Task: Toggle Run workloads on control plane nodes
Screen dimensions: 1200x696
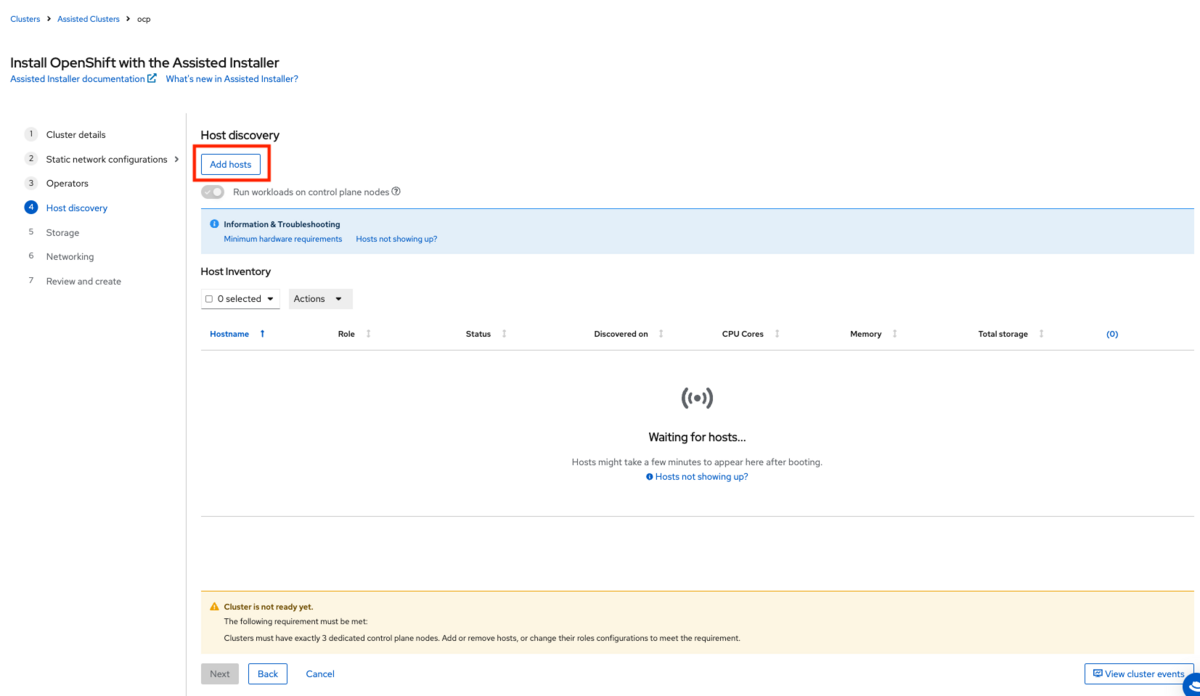Action: [213, 192]
